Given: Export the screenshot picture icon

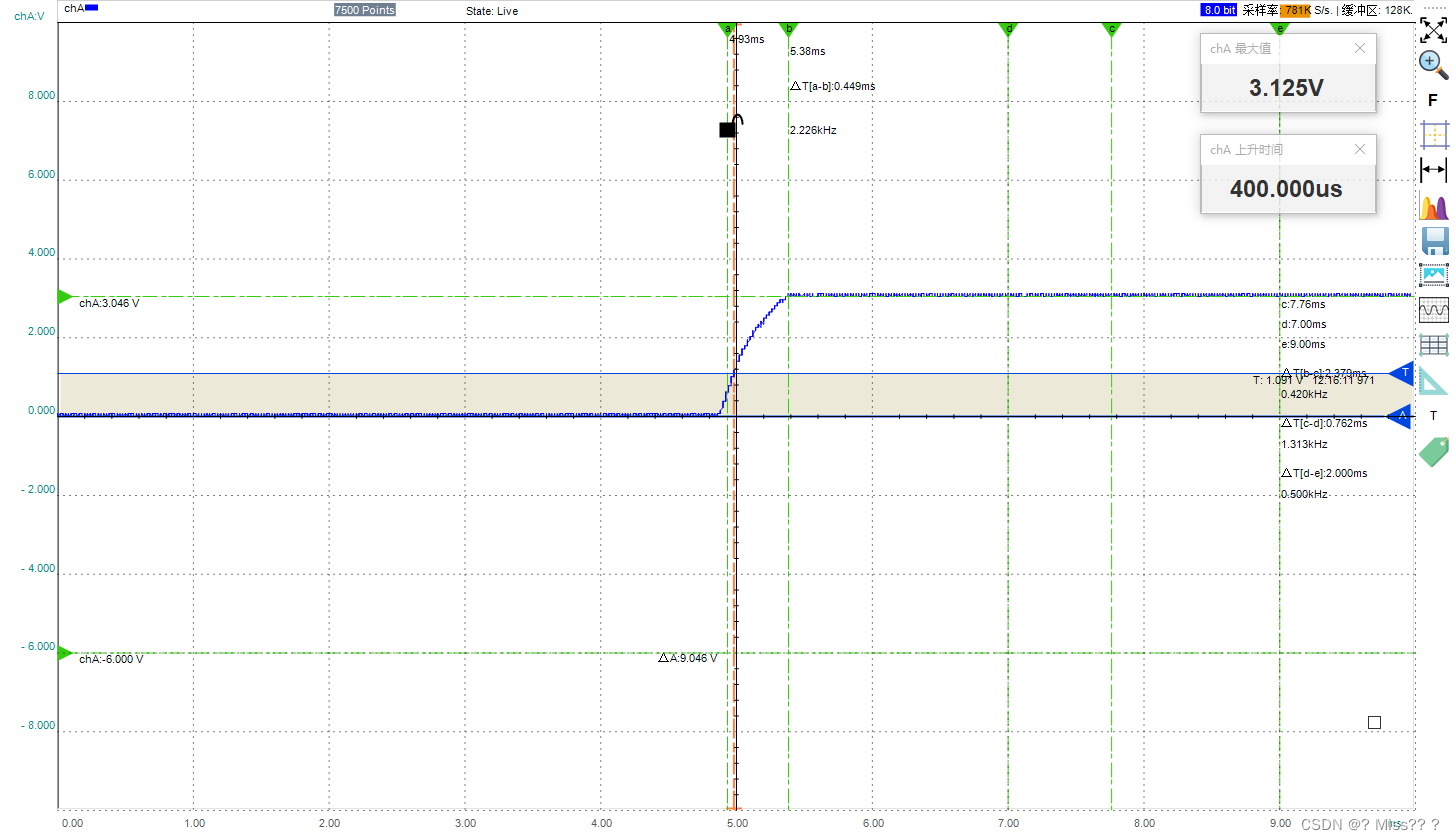Looking at the screenshot, I should point(1434,274).
